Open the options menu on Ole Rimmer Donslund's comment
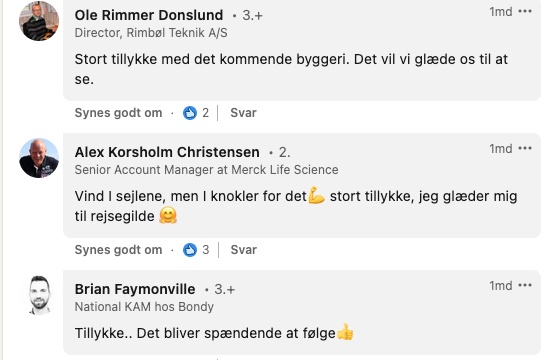Image resolution: width=557 pixels, height=360 pixels. (525, 11)
